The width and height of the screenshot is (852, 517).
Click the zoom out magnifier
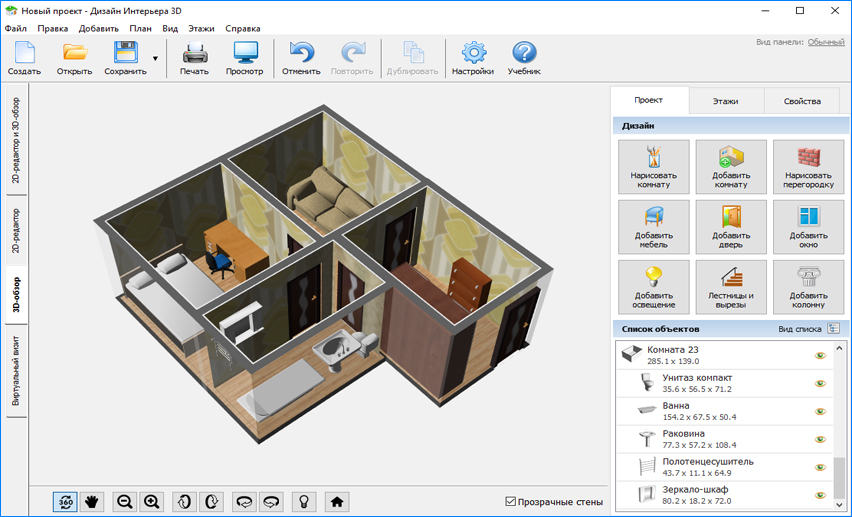tap(125, 501)
